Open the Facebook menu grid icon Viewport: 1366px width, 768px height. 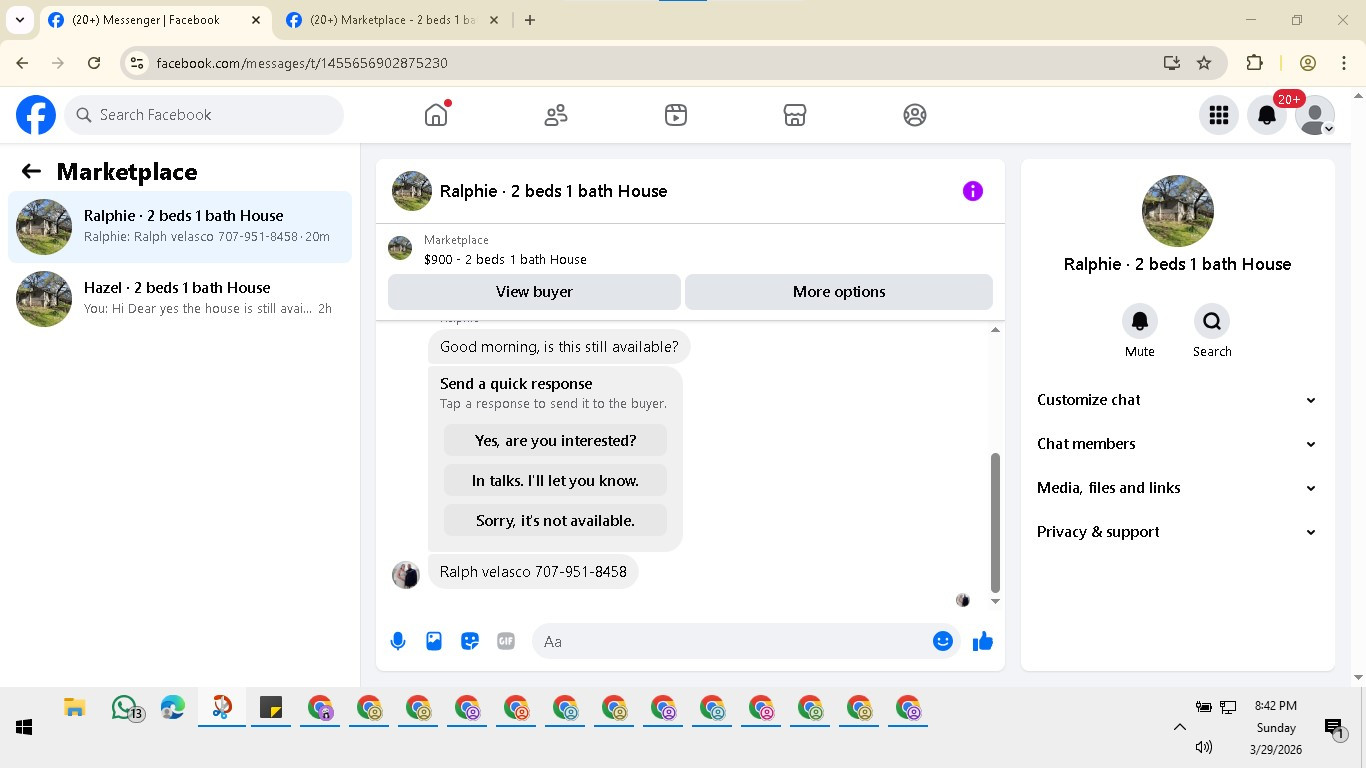coord(1219,115)
